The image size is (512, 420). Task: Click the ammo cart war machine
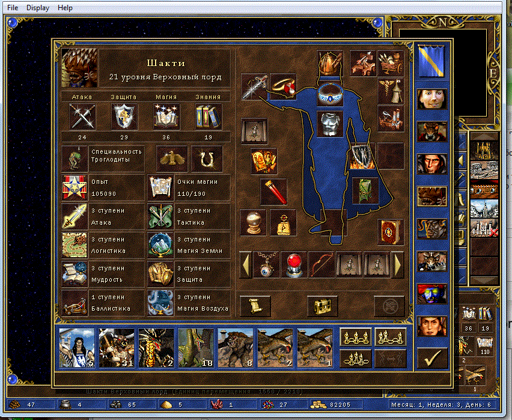tap(391, 63)
